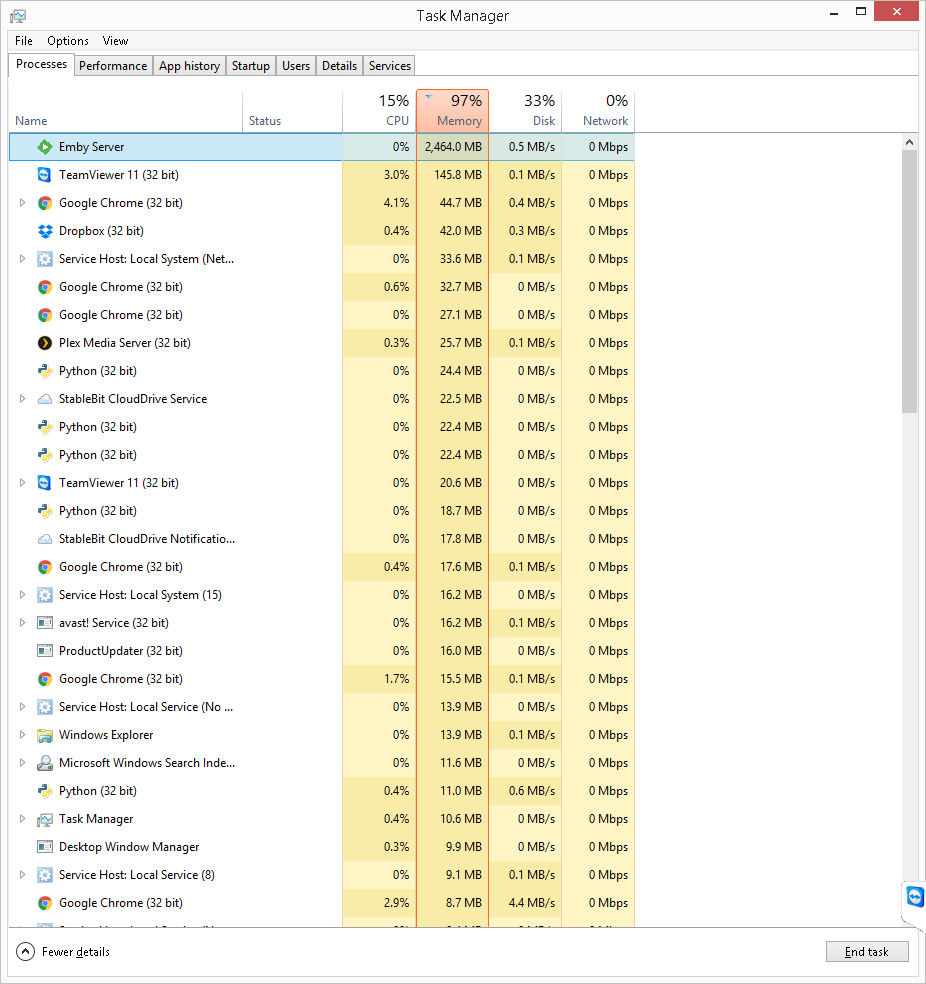The height and width of the screenshot is (984, 926).
Task: Switch to the Performance tab
Action: point(113,65)
